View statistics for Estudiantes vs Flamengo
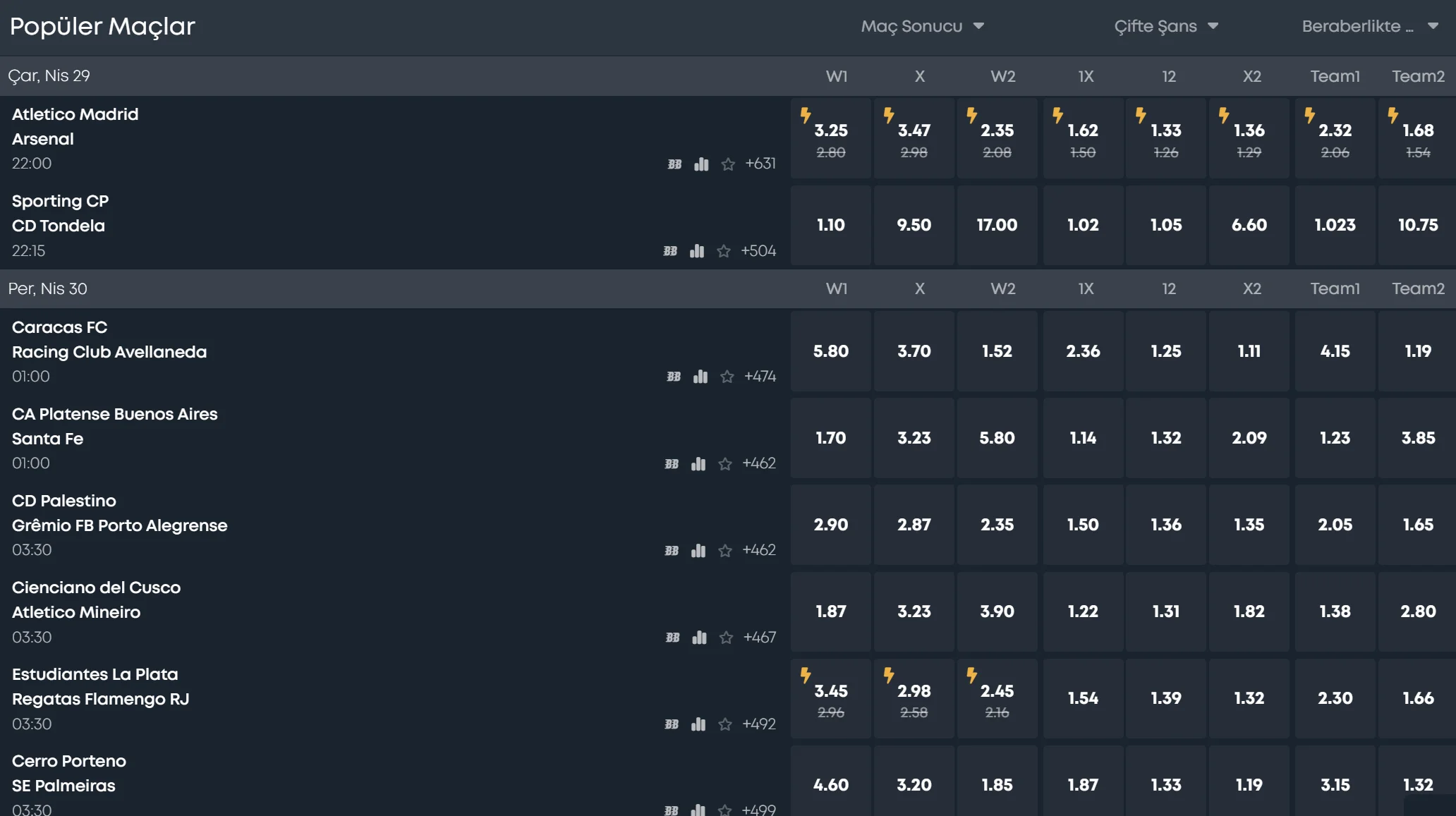This screenshot has width=1456, height=816. (698, 724)
